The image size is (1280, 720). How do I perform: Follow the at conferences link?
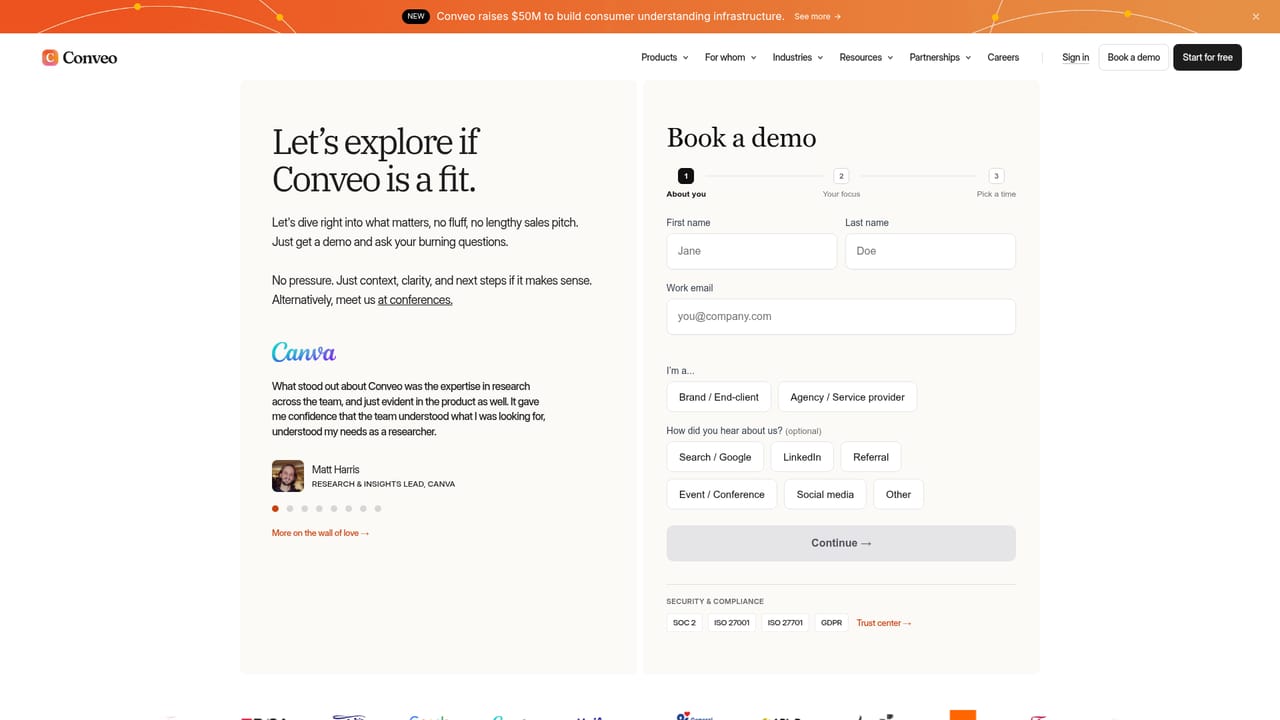[415, 300]
